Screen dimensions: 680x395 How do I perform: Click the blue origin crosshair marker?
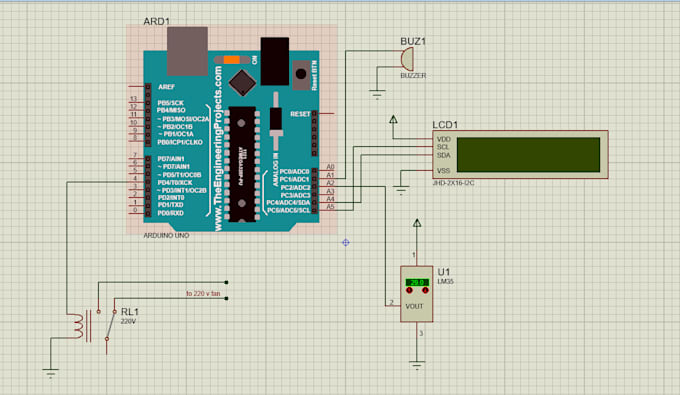[346, 242]
